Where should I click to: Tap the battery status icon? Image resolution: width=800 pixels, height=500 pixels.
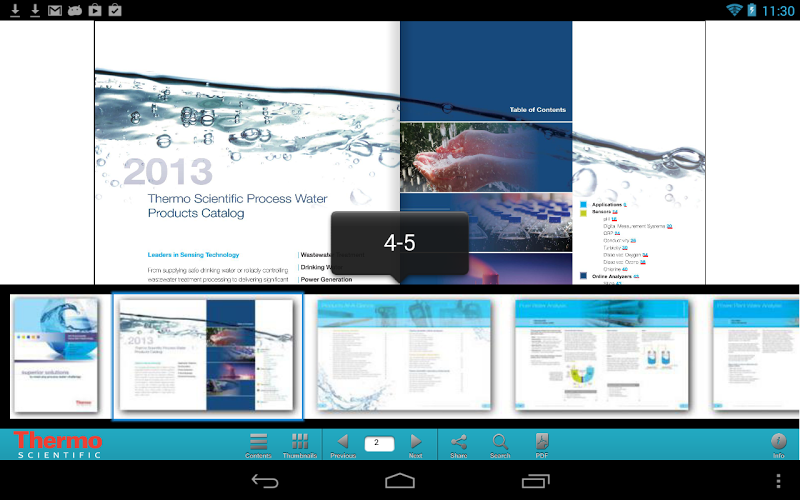[x=752, y=10]
